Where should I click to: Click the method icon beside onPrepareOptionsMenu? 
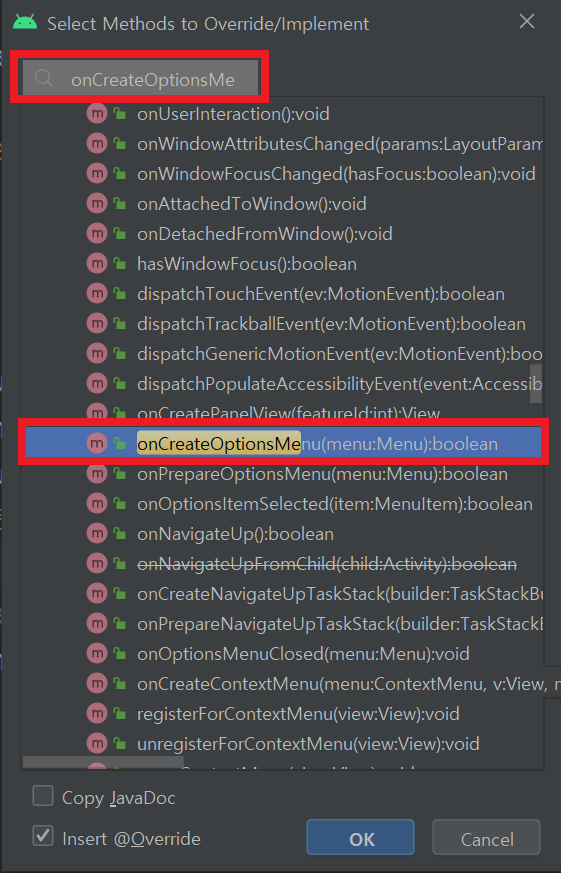(97, 474)
